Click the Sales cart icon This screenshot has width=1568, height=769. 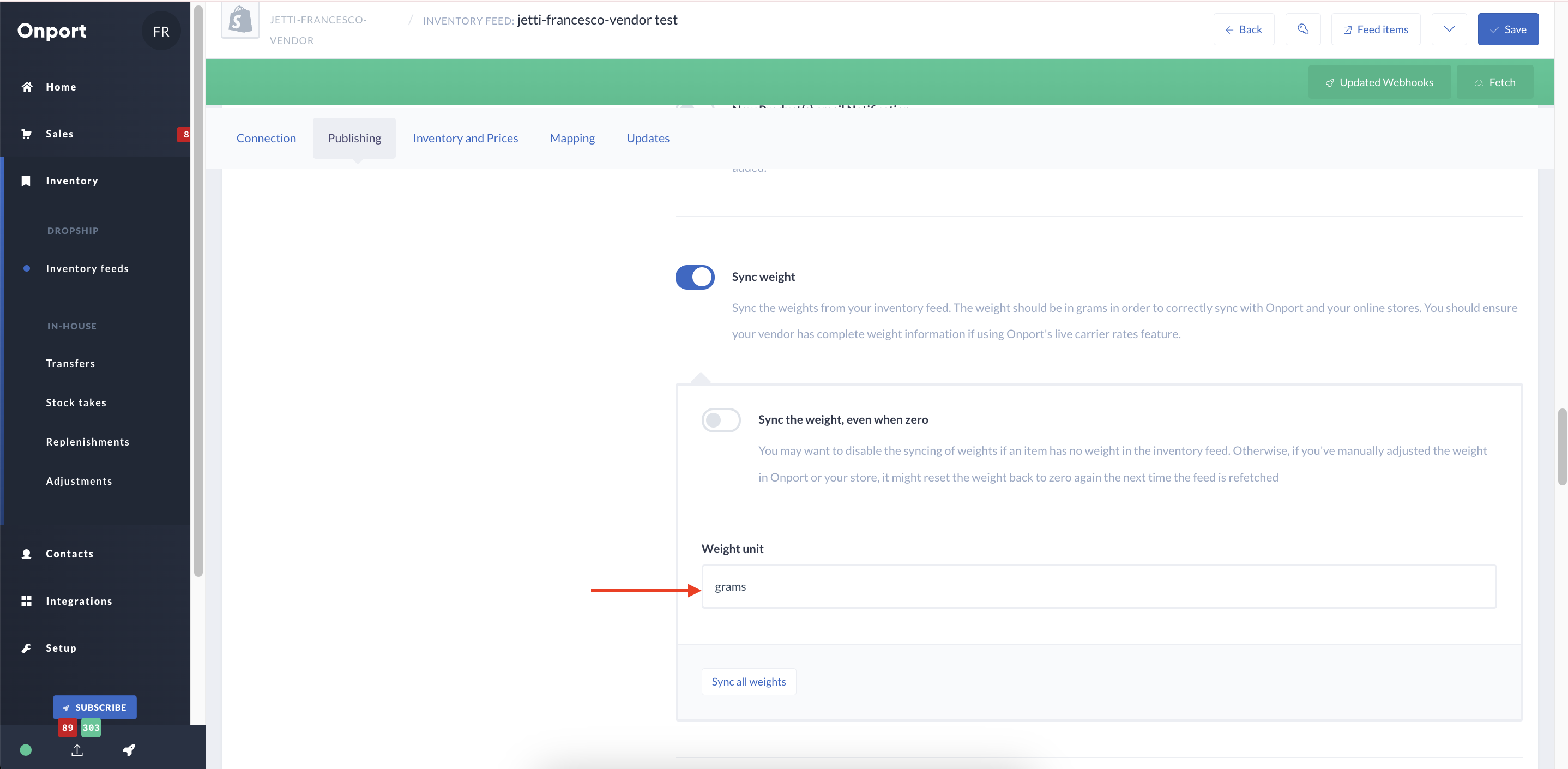tap(26, 134)
